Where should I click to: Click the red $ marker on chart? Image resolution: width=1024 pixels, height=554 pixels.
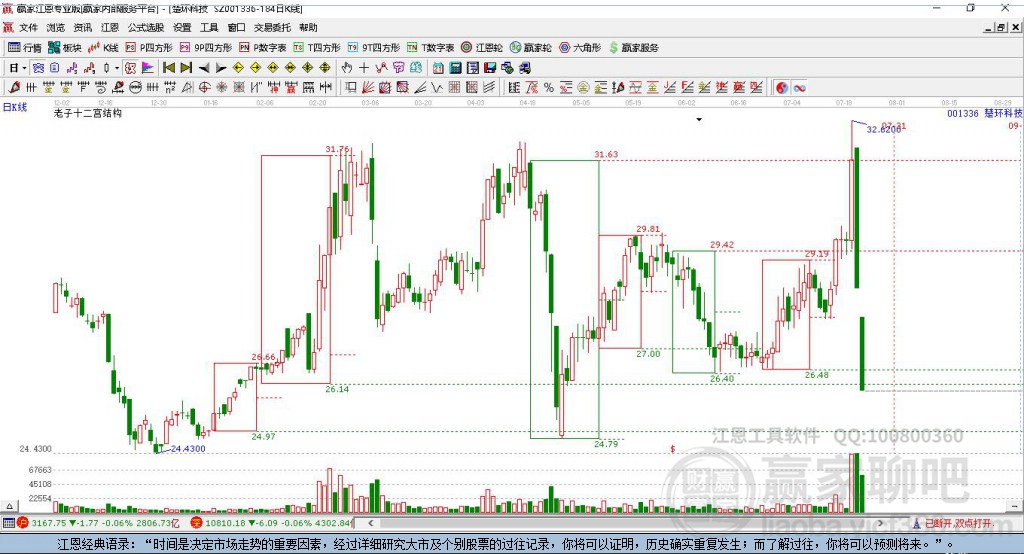click(673, 449)
